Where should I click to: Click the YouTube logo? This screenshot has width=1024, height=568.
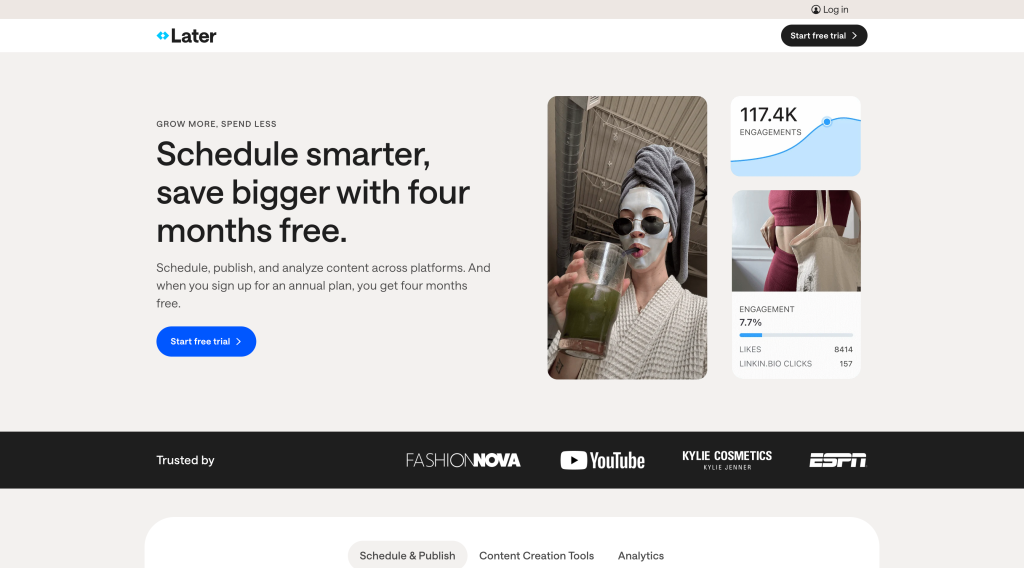click(x=602, y=460)
